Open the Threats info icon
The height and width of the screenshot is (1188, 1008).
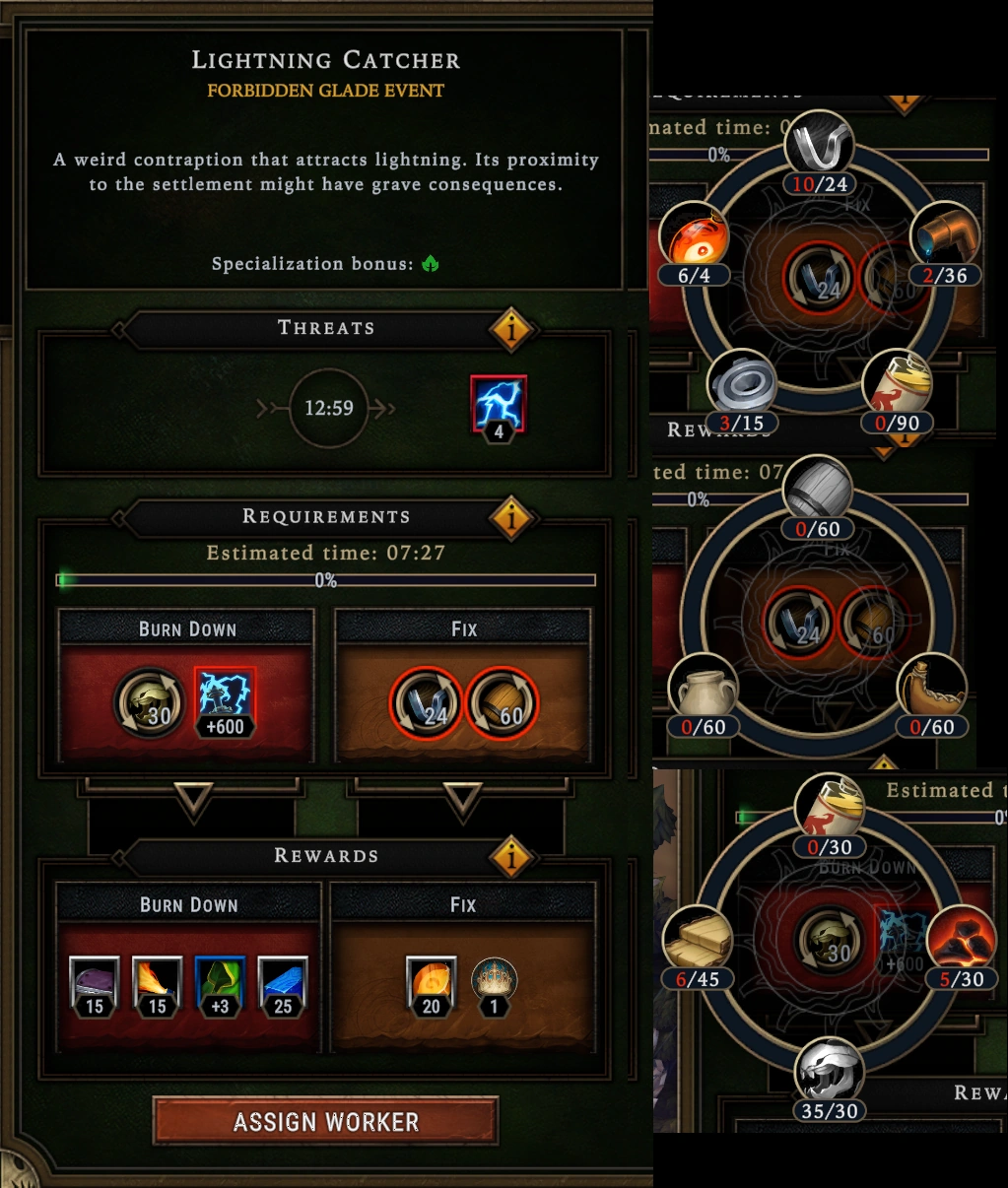tap(511, 329)
